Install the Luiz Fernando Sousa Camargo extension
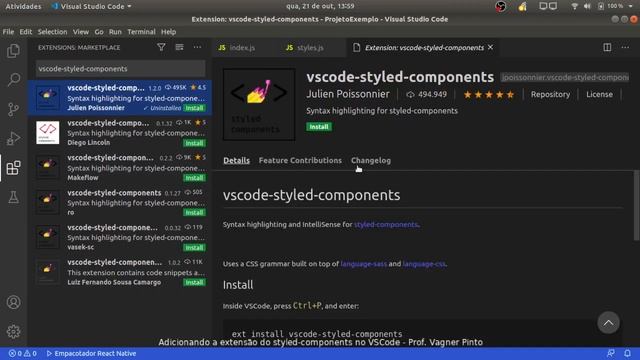 coord(194,282)
